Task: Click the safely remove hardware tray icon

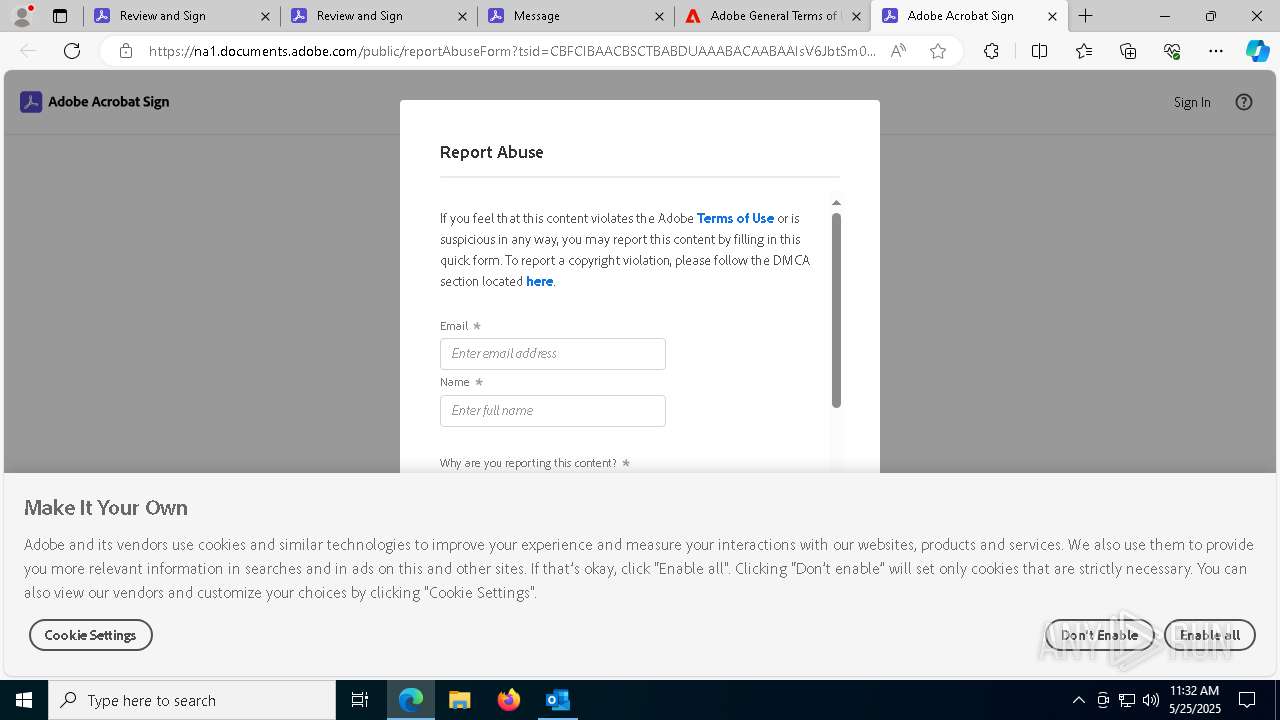Action: click(x=1103, y=700)
